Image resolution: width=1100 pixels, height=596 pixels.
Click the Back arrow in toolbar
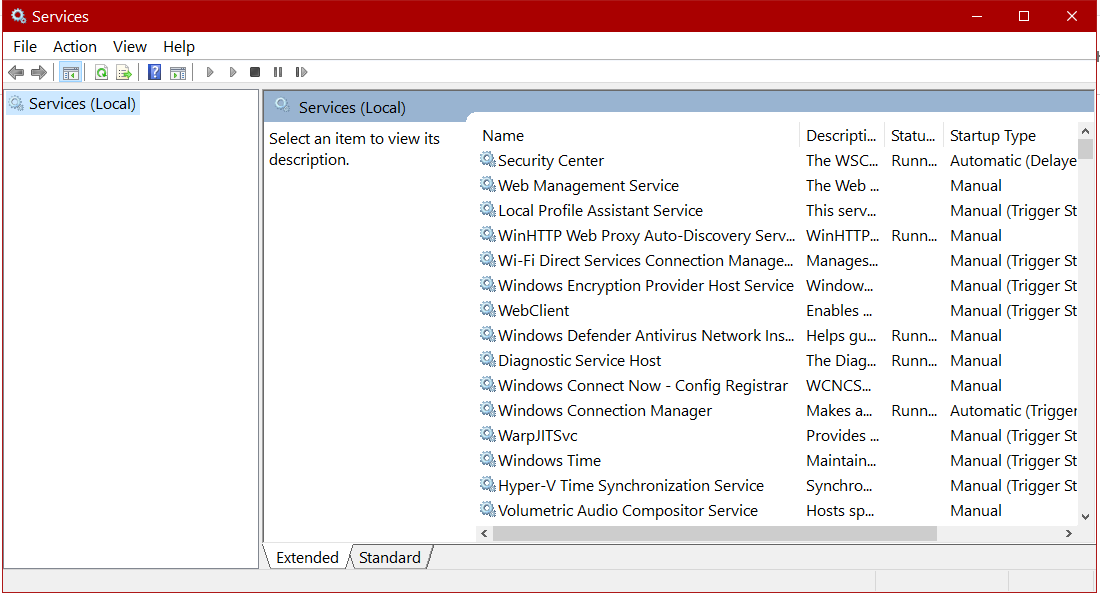[x=16, y=72]
